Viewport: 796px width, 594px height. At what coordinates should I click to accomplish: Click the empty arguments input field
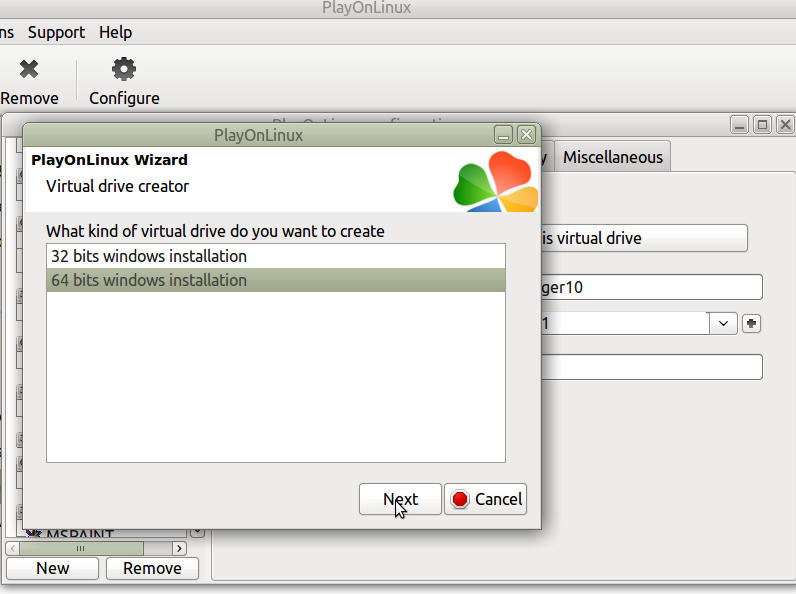tap(652, 367)
